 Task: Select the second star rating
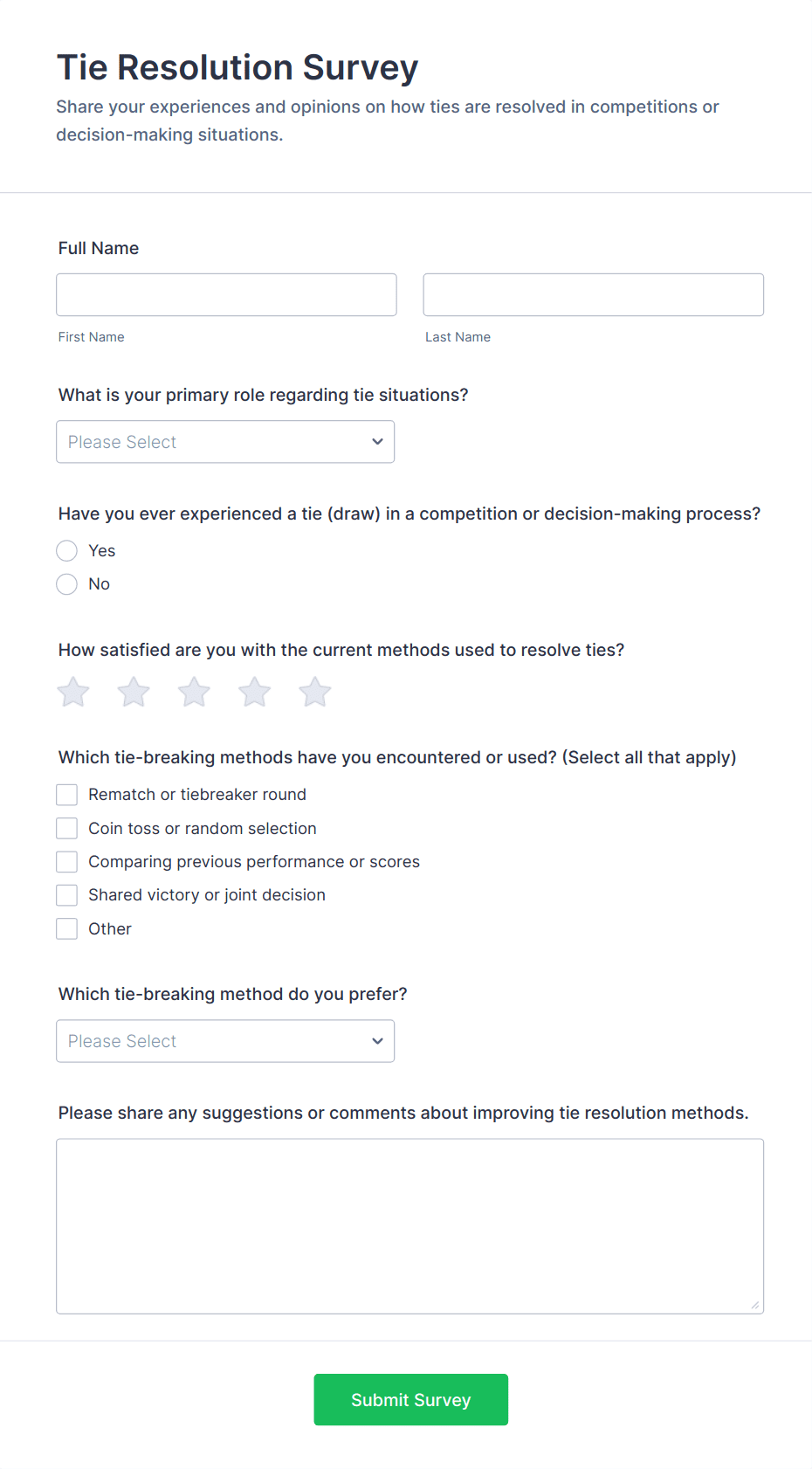pyautogui.click(x=133, y=691)
